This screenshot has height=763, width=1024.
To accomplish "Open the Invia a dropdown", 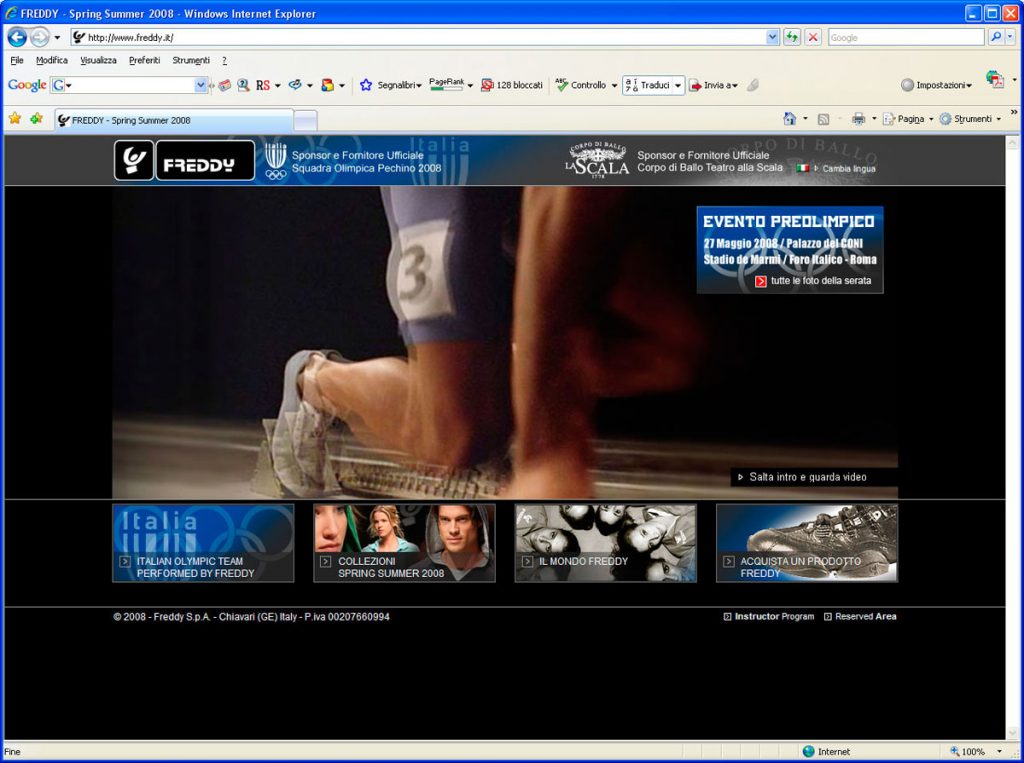I will tap(714, 85).
